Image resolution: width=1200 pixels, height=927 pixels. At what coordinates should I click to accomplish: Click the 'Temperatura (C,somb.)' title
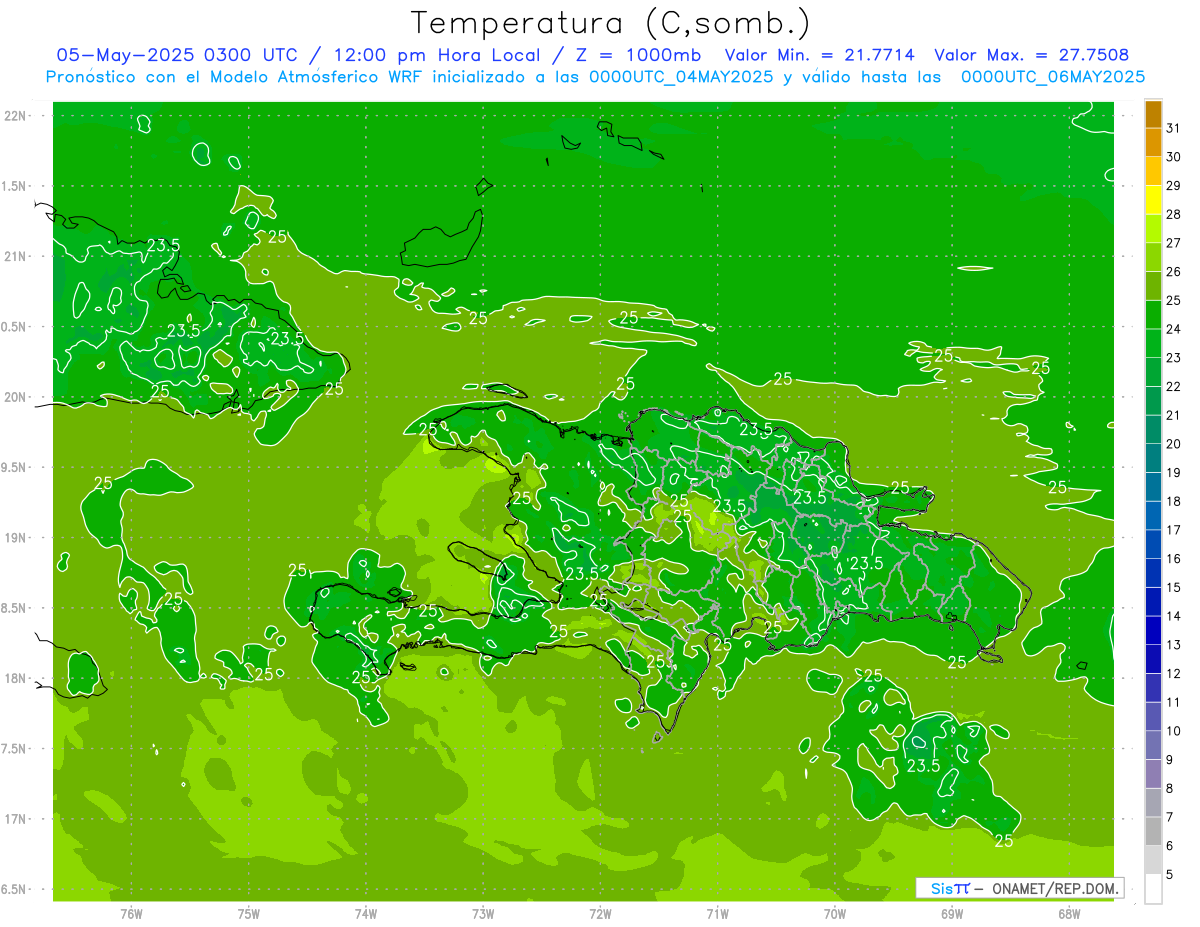[x=610, y=23]
